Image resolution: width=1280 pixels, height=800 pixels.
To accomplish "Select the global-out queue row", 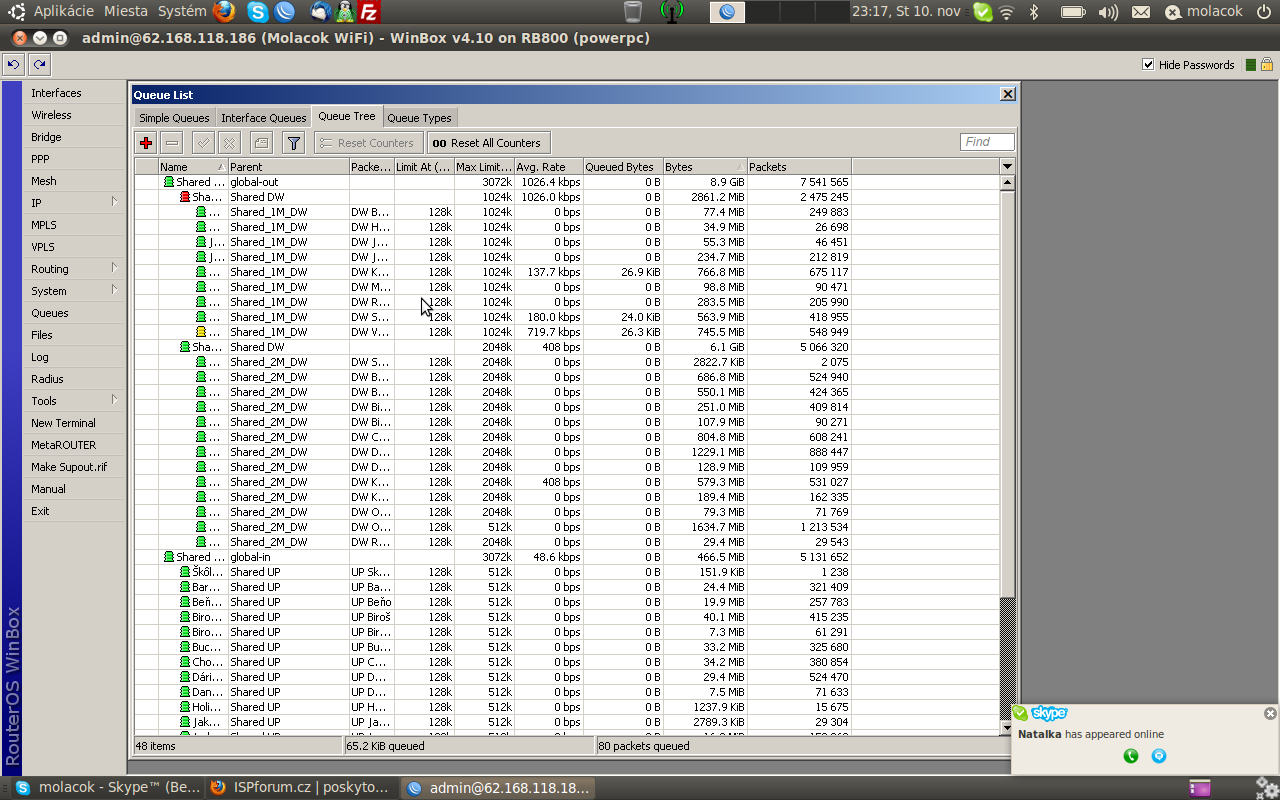I will tap(567, 182).
